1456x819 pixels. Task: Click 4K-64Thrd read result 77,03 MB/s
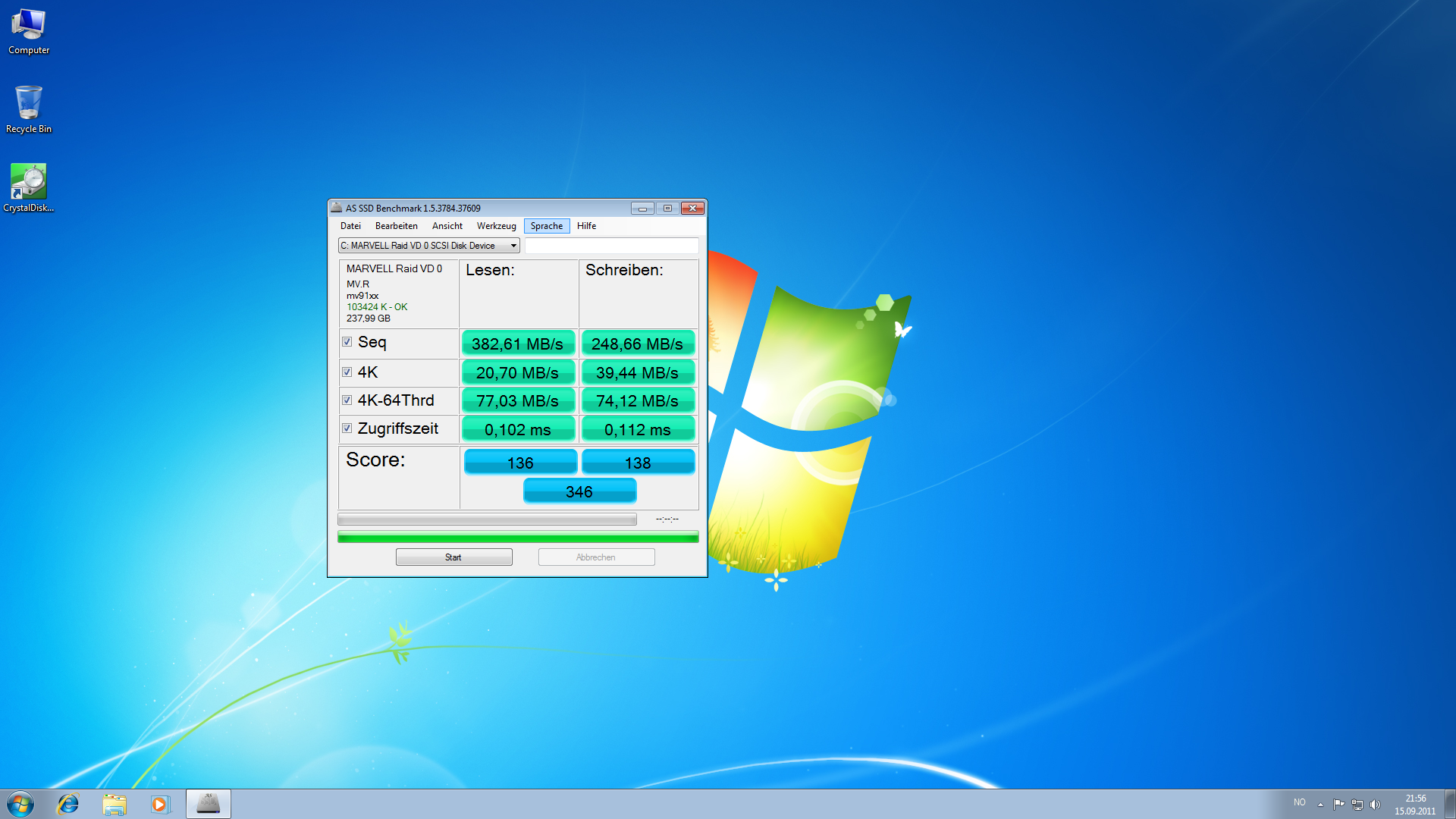tap(518, 400)
